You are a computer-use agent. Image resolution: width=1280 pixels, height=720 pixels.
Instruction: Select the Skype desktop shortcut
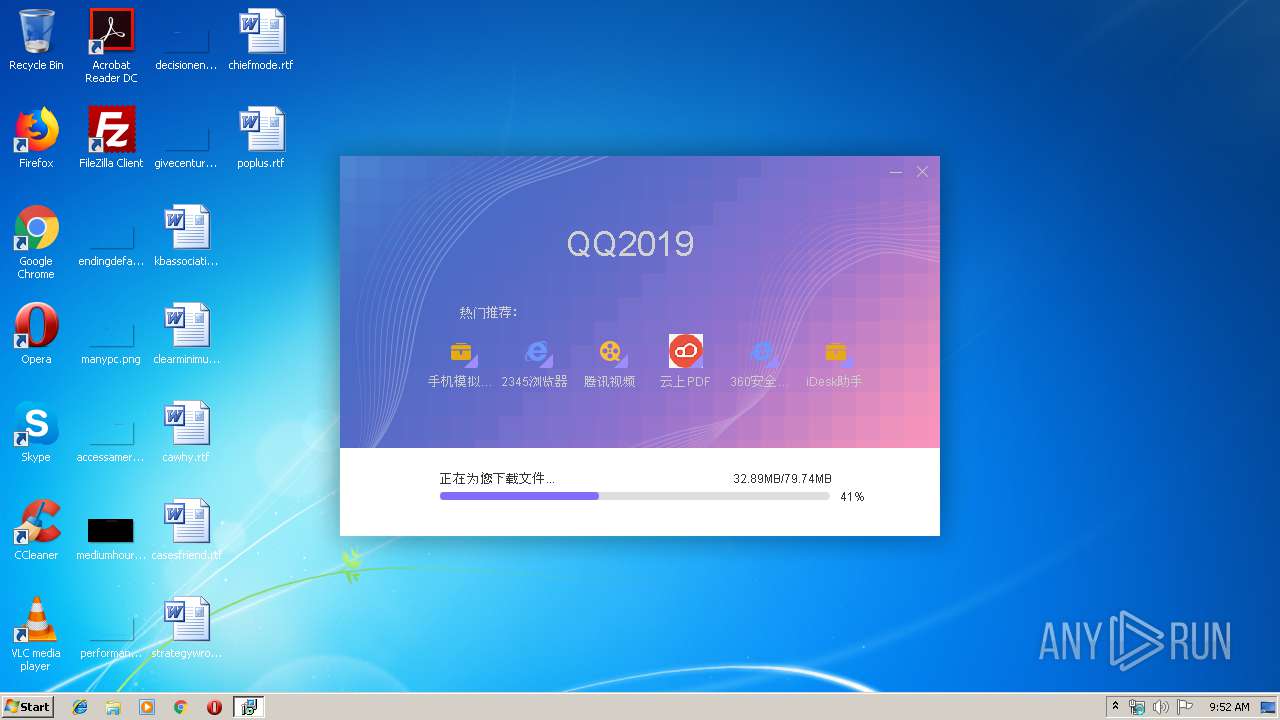36,432
